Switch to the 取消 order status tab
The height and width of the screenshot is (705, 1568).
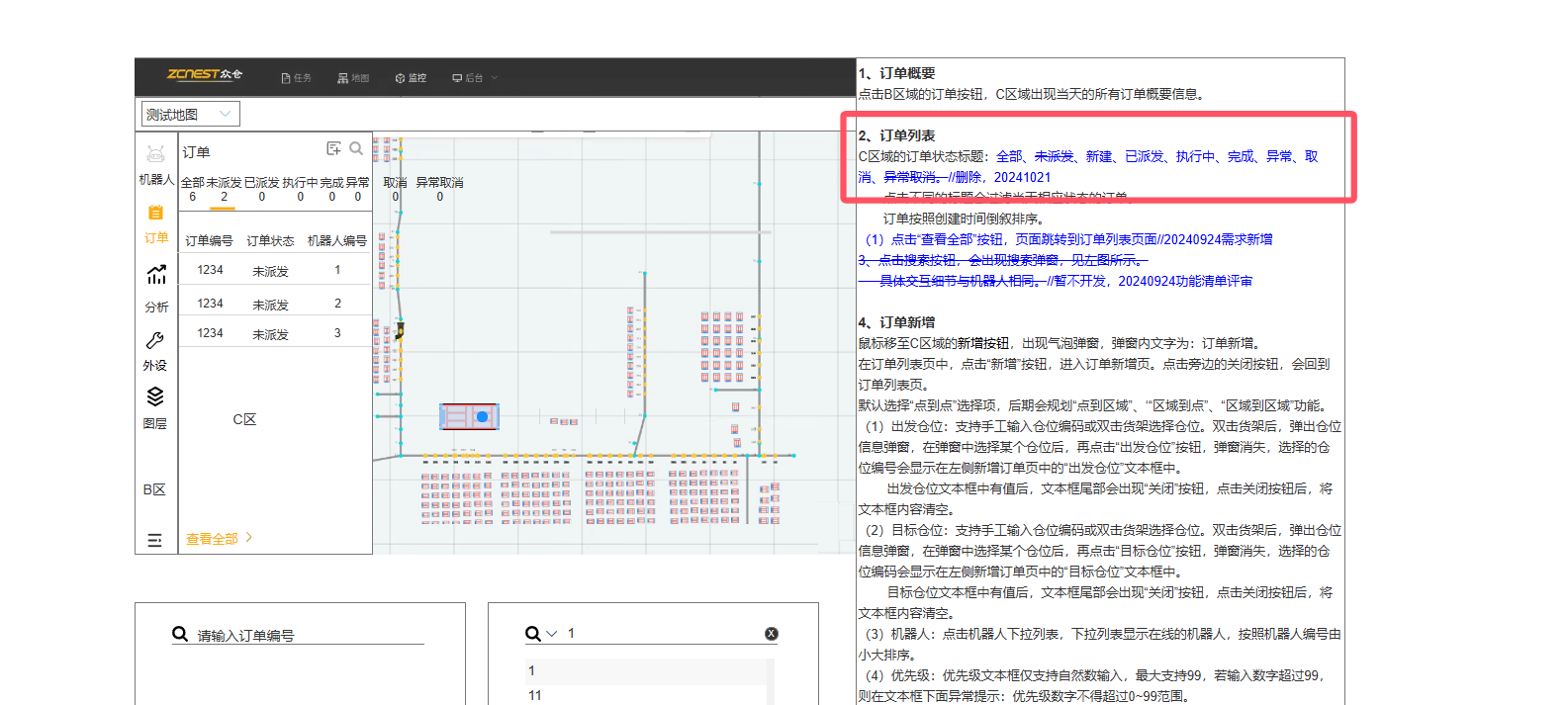coord(395,189)
